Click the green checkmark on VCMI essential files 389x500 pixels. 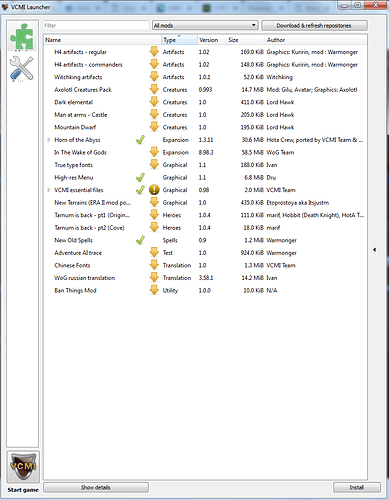coord(140,190)
